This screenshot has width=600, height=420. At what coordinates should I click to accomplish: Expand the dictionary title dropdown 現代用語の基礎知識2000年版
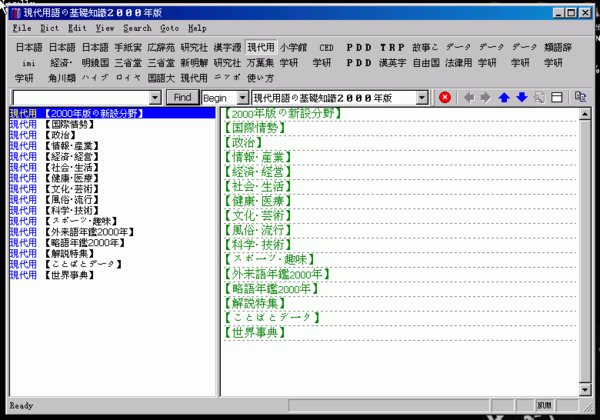point(421,98)
